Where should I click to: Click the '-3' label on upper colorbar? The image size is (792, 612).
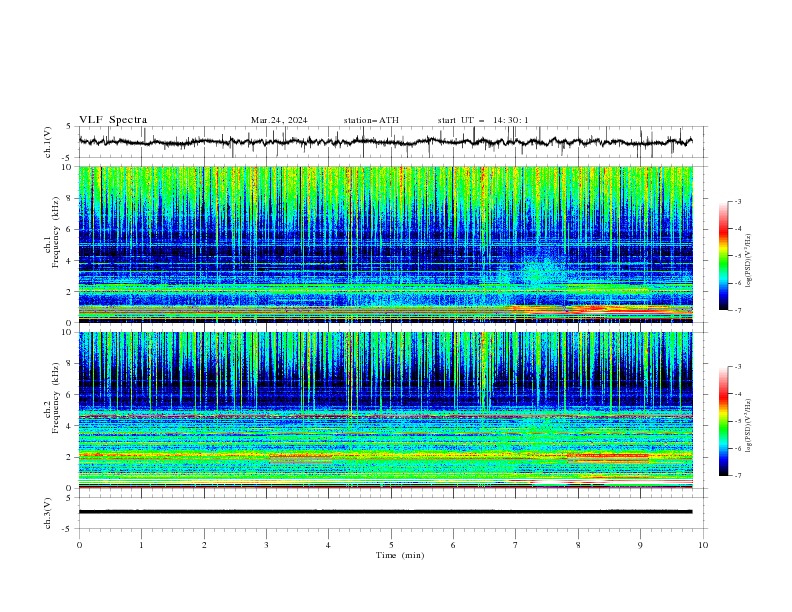click(x=738, y=201)
